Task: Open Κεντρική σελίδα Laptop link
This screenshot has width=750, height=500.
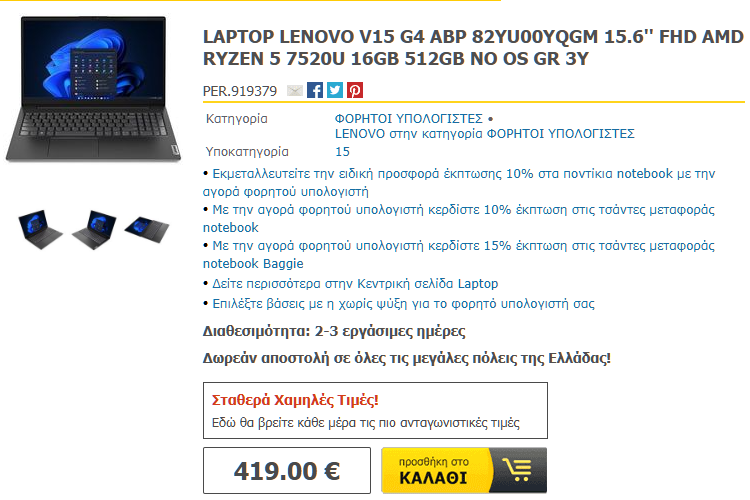Action: (355, 284)
